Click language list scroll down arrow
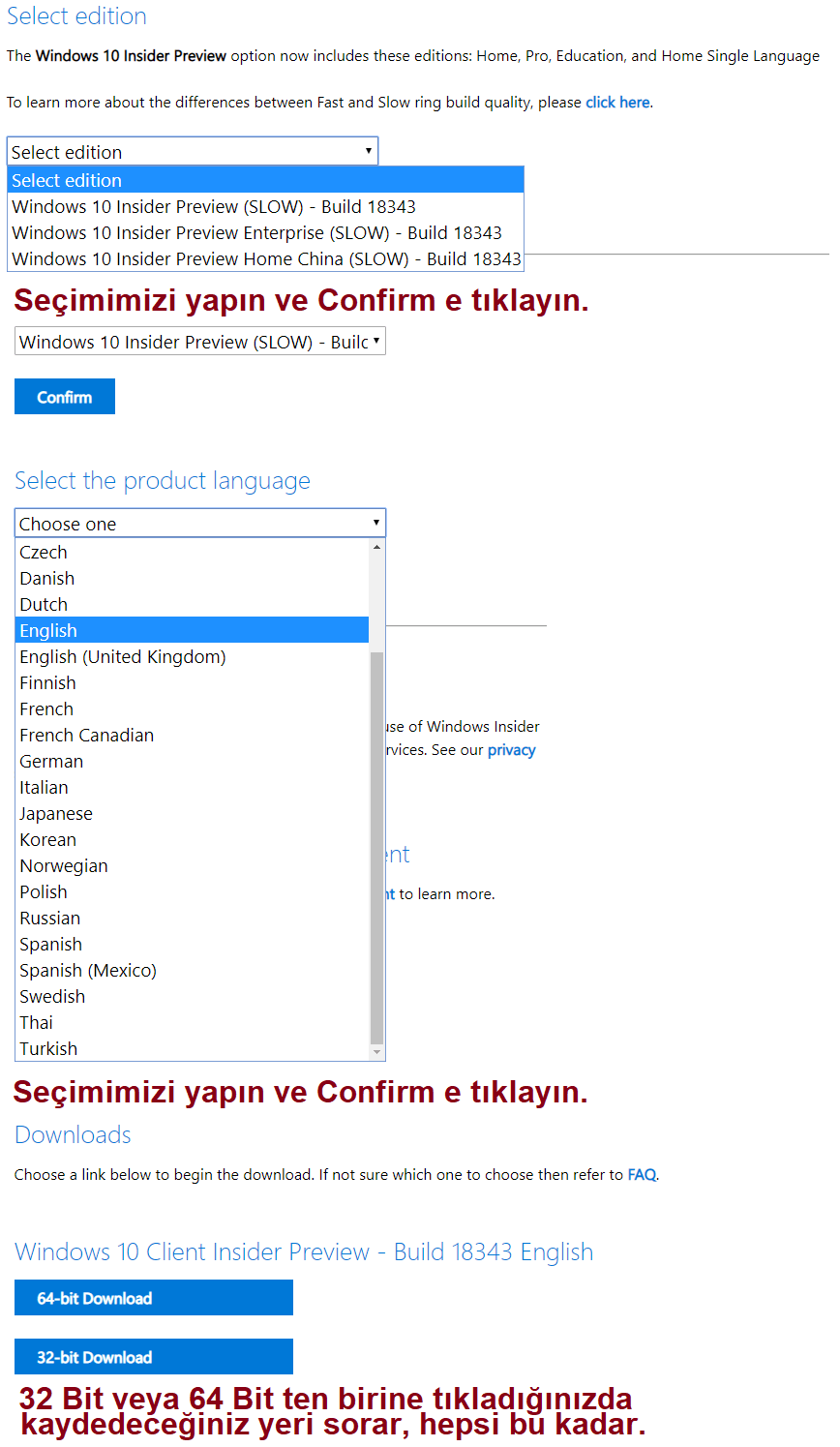The width and height of the screenshot is (840, 1447). tap(377, 1052)
